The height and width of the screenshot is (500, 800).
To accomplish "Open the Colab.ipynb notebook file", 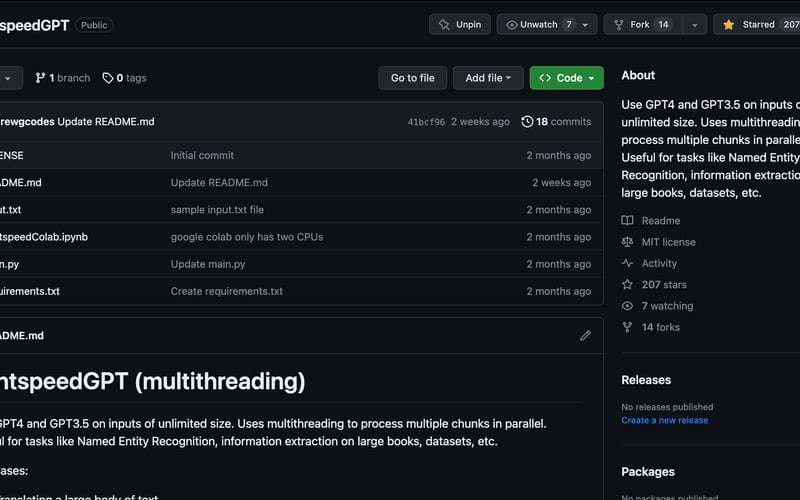I will [x=44, y=237].
